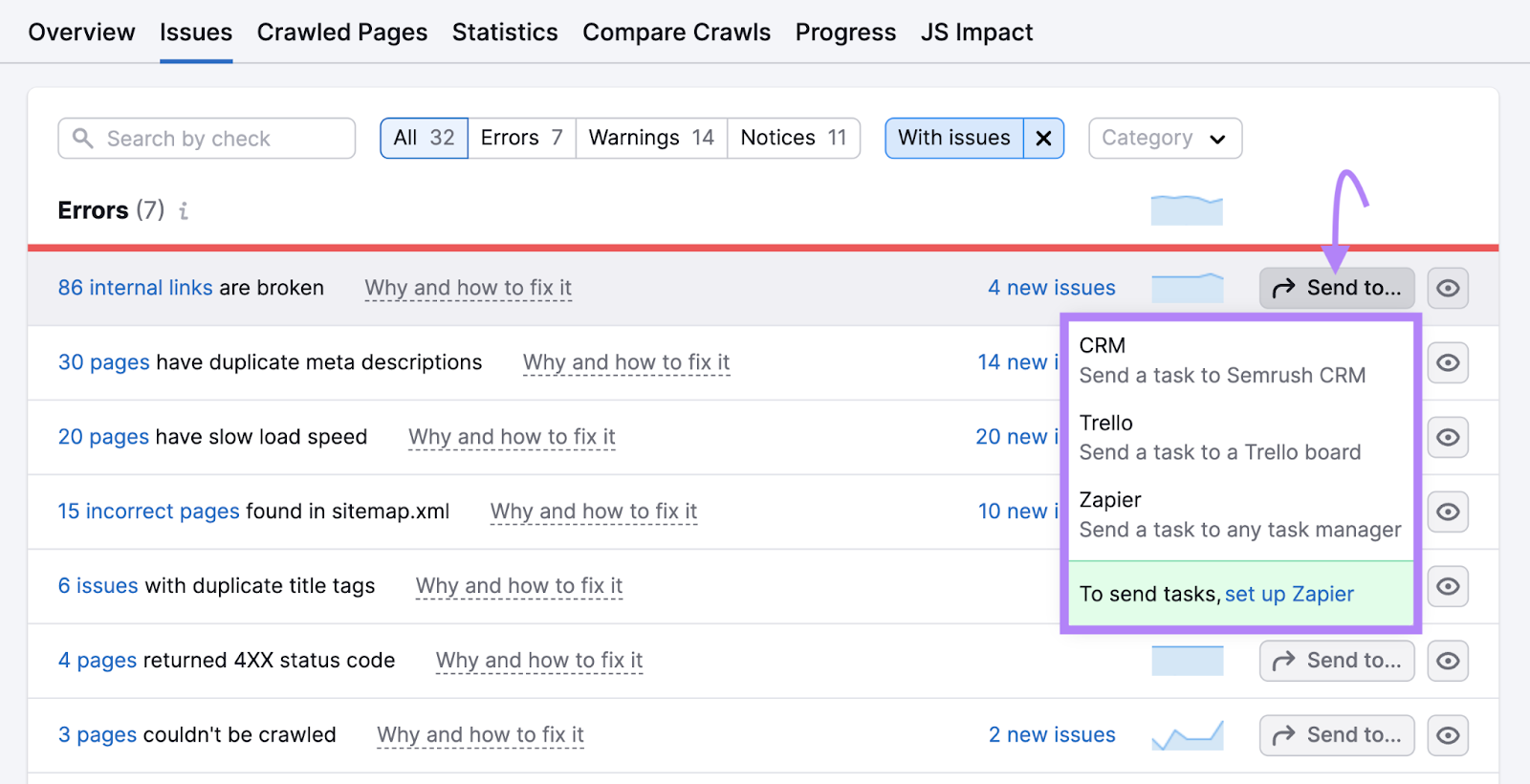The image size is (1530, 784).
Task: Open 3 pages couldn't be crawled
Action: click(x=98, y=735)
